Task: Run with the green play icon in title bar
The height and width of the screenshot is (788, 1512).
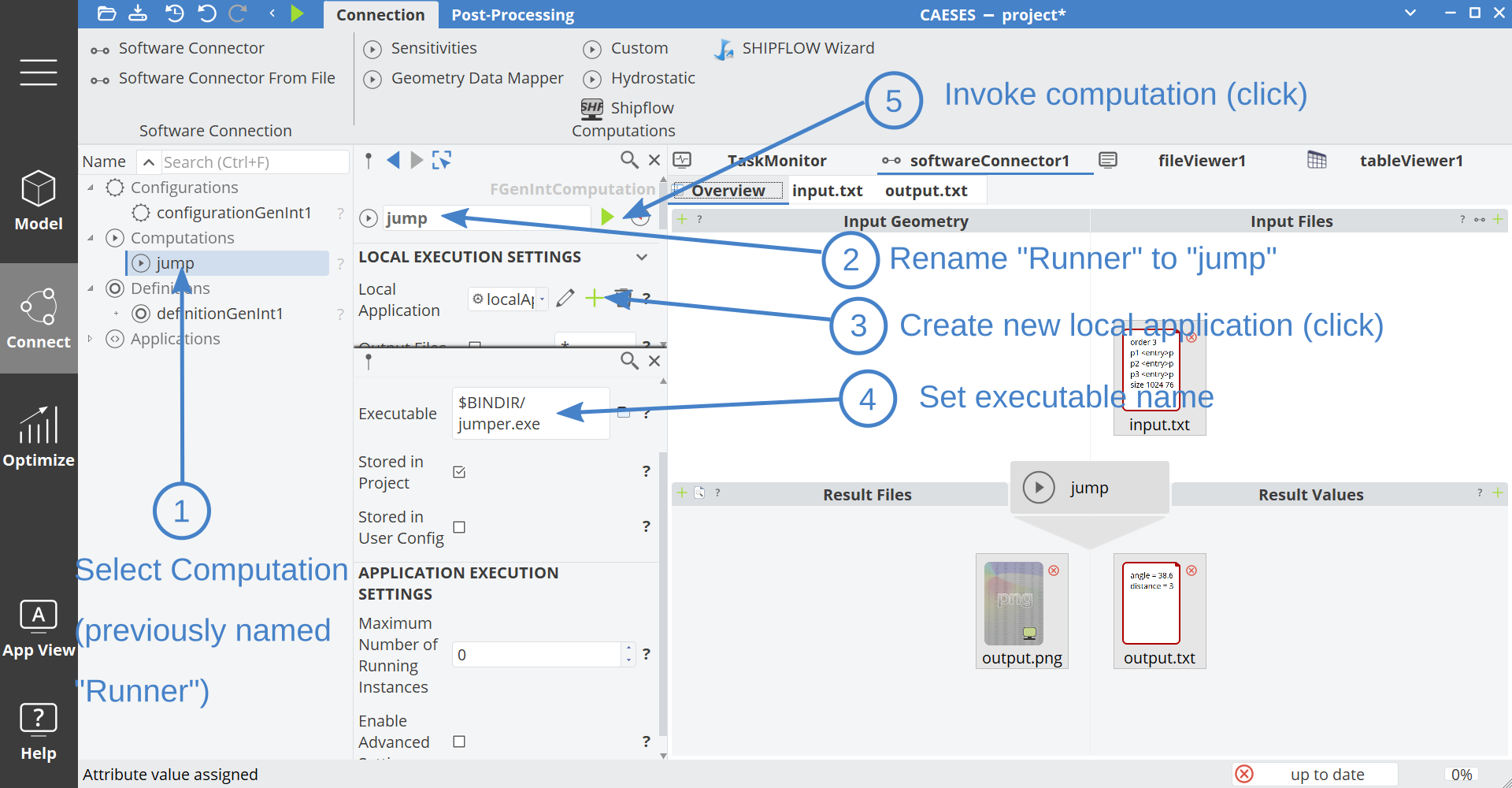Action: [x=297, y=13]
